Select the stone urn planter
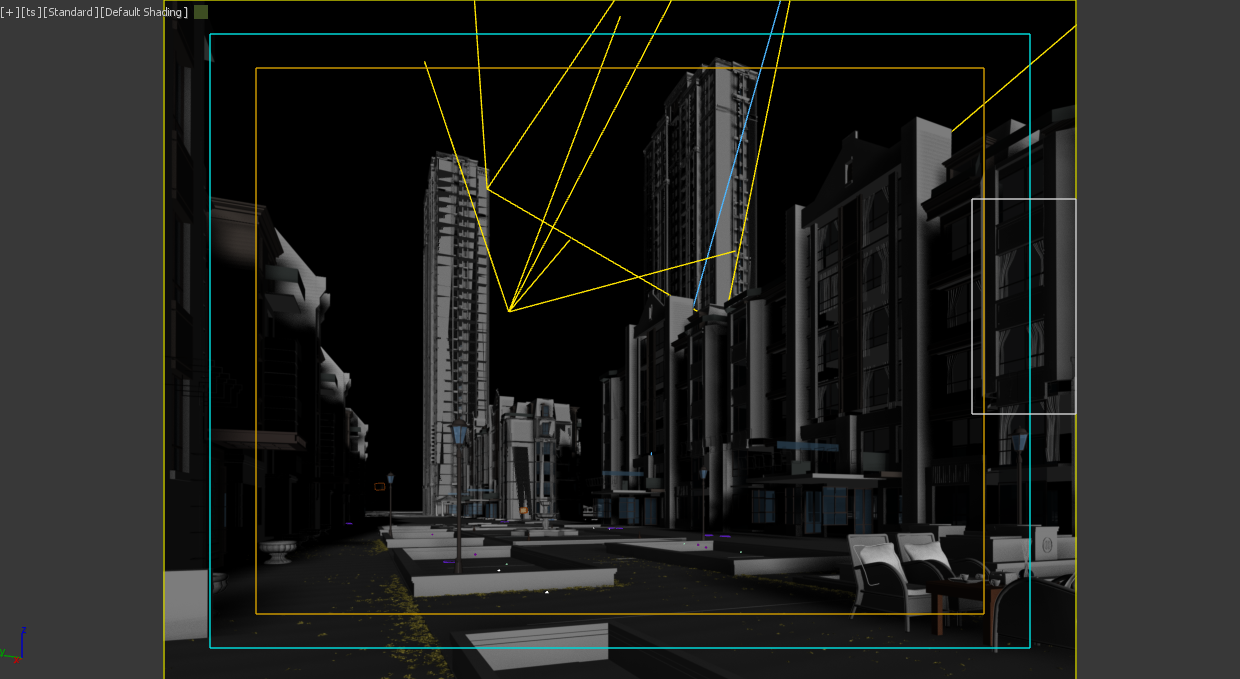Viewport: 1240px width, 679px height. [278, 550]
